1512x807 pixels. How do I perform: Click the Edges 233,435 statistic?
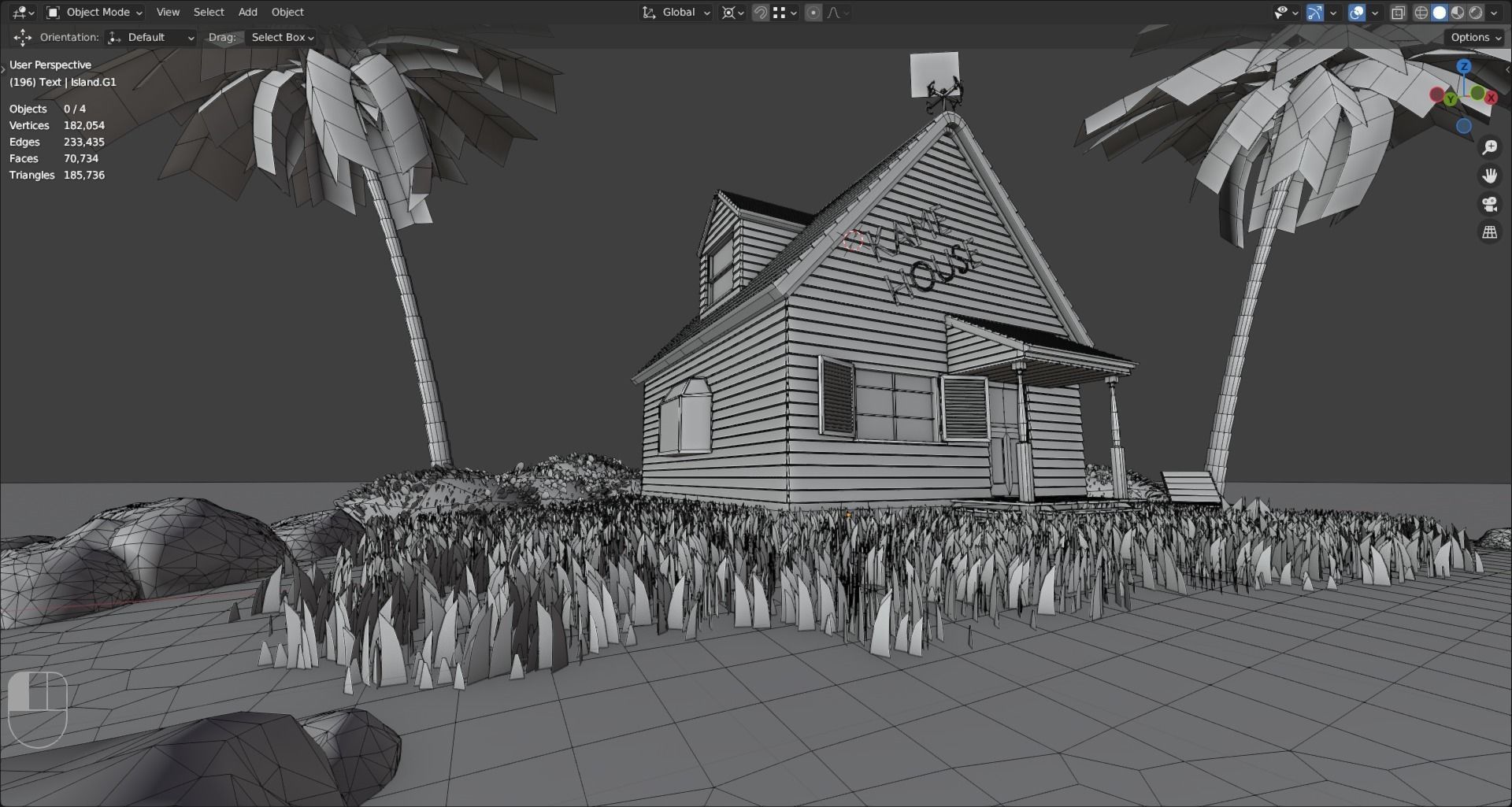(57, 142)
